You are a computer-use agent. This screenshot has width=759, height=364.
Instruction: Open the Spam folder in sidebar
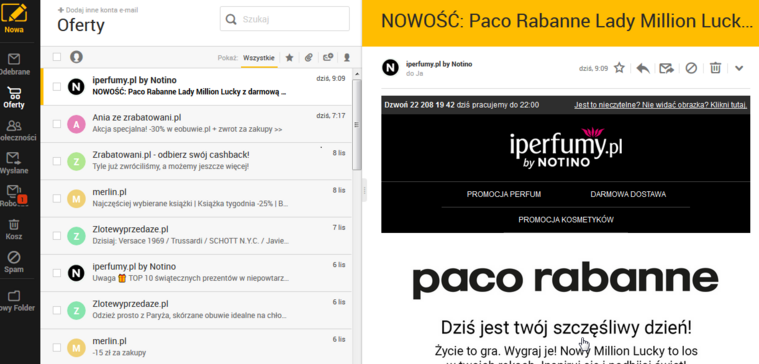tap(14, 262)
